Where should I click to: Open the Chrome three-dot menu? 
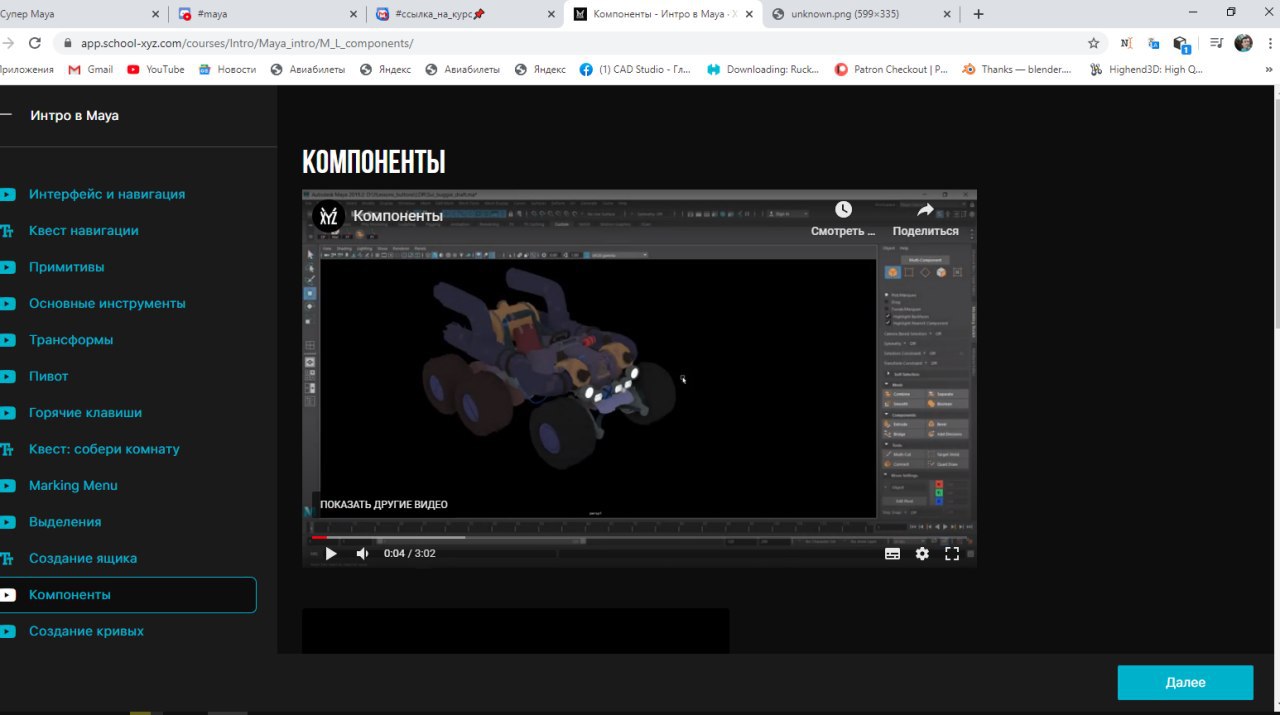[x=1270, y=43]
